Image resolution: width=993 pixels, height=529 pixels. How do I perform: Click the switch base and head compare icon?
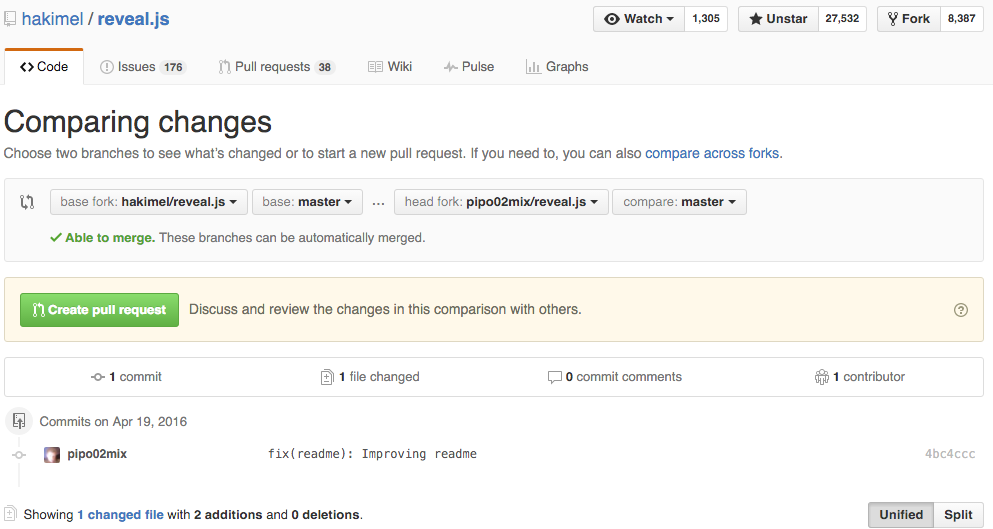27,202
